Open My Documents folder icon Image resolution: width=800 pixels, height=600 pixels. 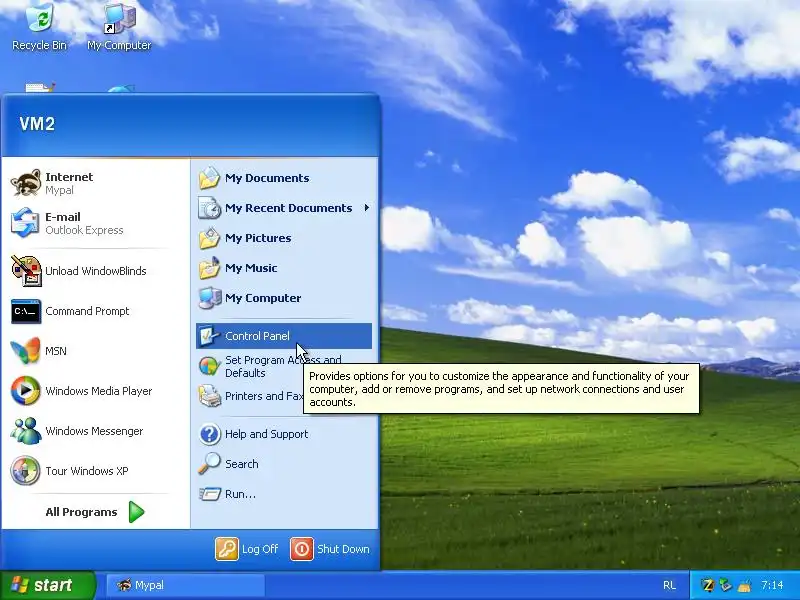click(209, 178)
